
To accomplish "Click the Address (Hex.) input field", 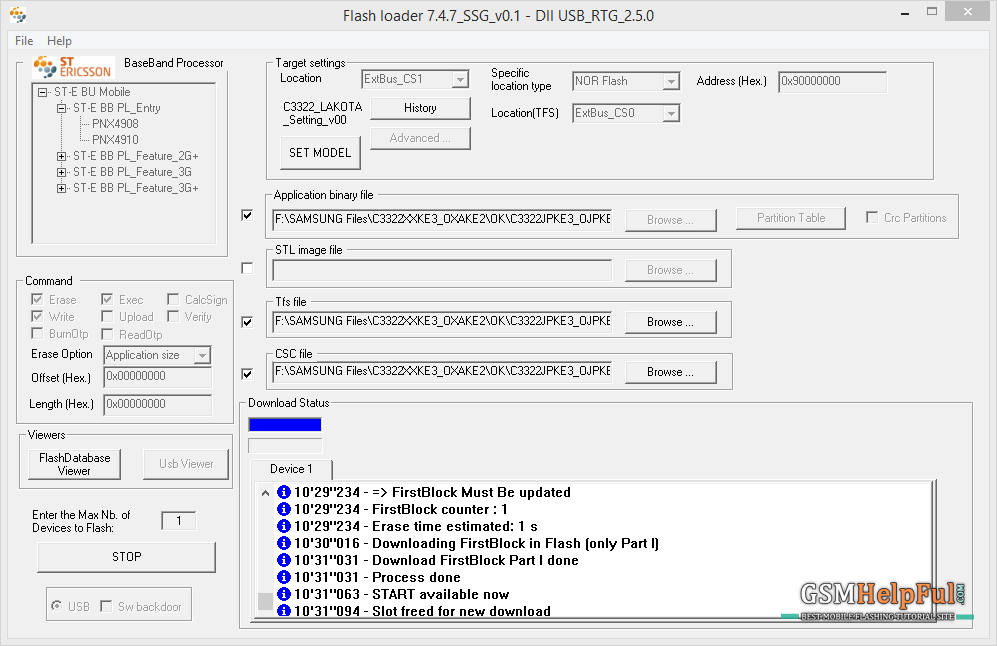I will (x=832, y=81).
